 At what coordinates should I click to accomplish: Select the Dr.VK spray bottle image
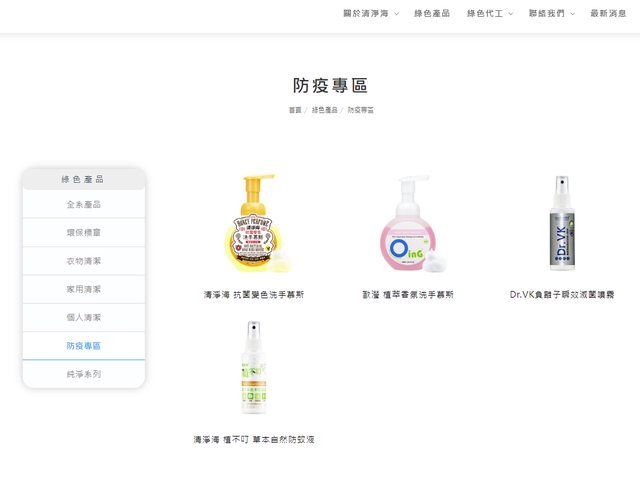click(562, 226)
